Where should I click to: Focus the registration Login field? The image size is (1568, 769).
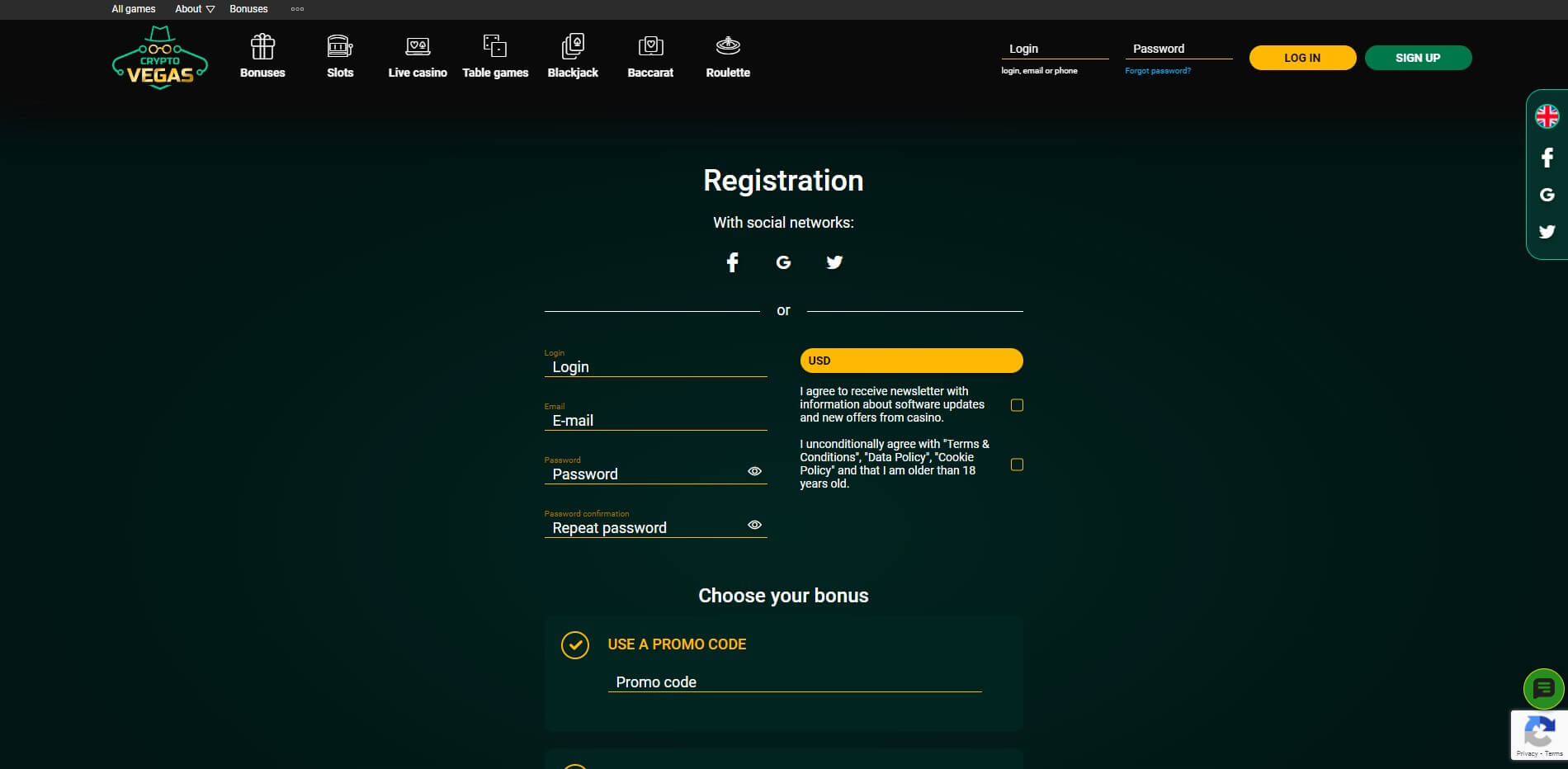pyautogui.click(x=655, y=367)
